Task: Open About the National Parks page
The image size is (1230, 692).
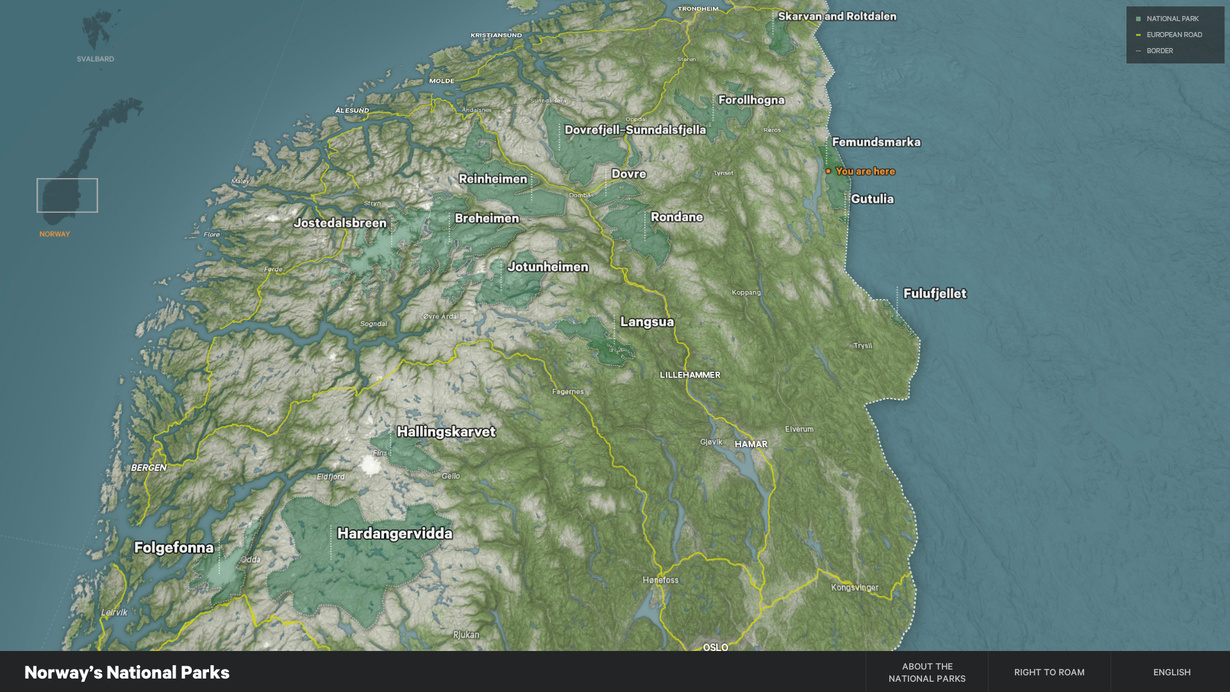Action: click(926, 672)
